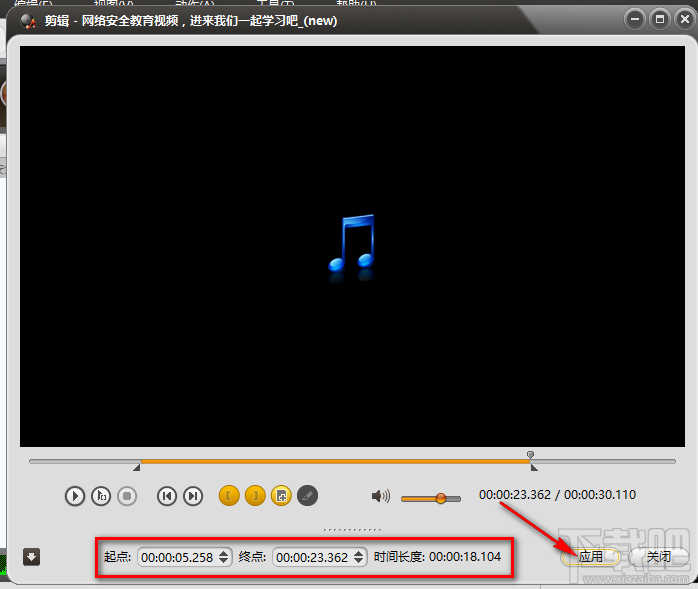Click the add new clip segment icon
The height and width of the screenshot is (589, 698).
[x=281, y=496]
